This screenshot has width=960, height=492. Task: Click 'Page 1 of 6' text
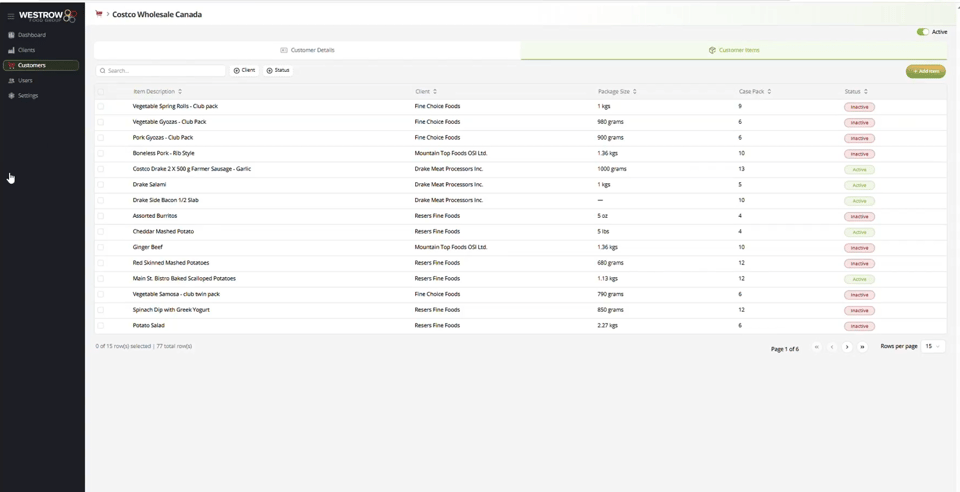pos(784,349)
